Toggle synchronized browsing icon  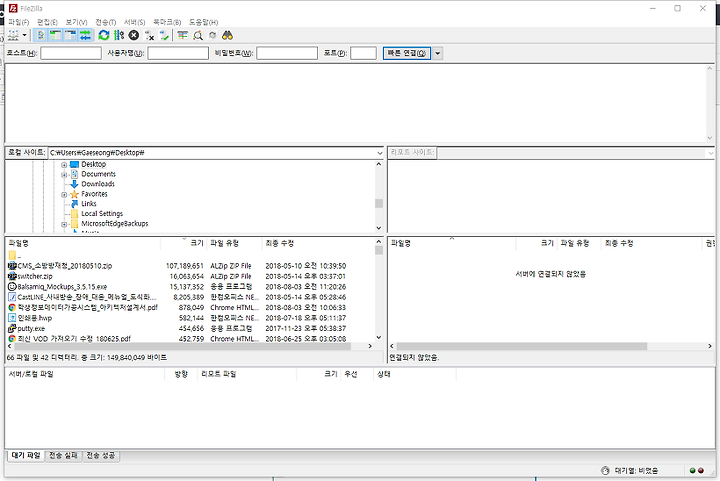(x=213, y=35)
